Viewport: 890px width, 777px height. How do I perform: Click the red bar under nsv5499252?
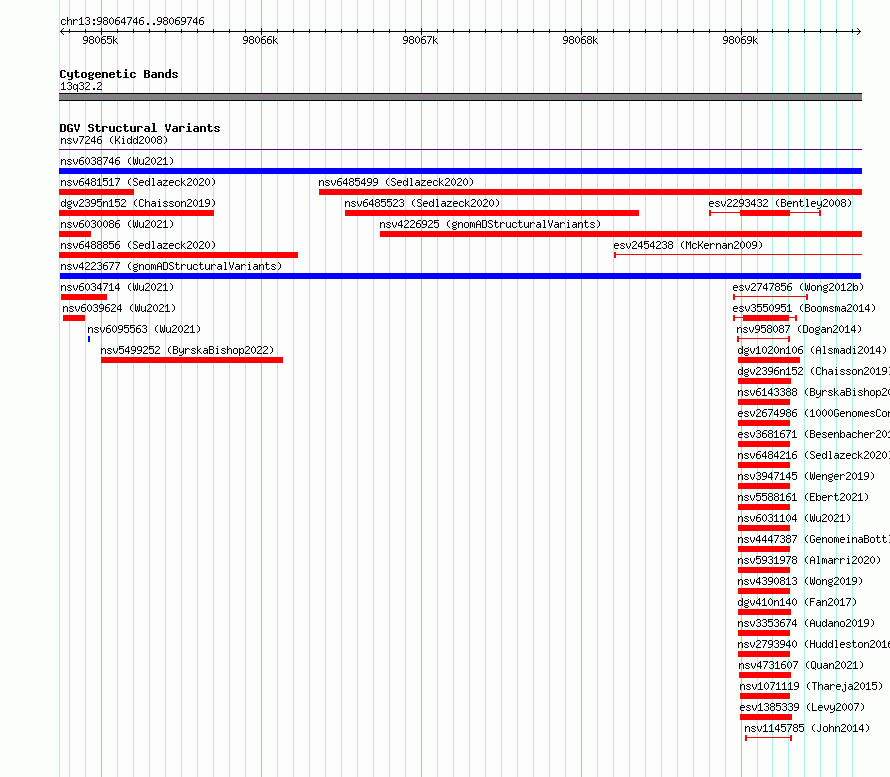point(192,360)
